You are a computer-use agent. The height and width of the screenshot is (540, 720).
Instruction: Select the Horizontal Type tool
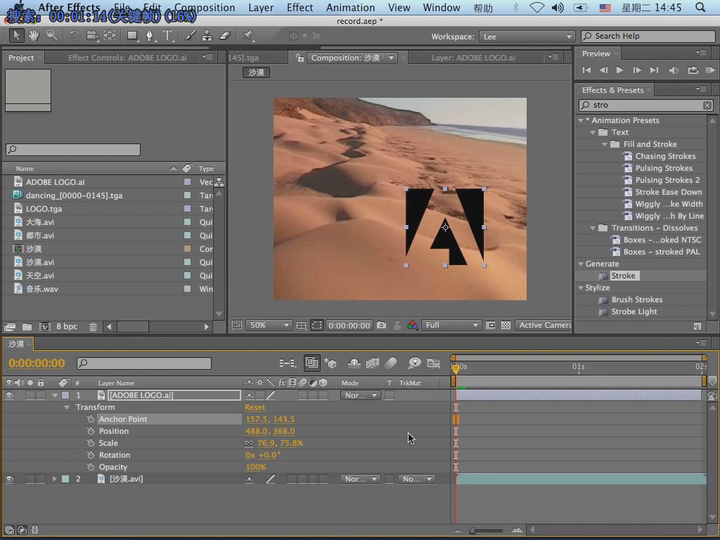tap(168, 36)
